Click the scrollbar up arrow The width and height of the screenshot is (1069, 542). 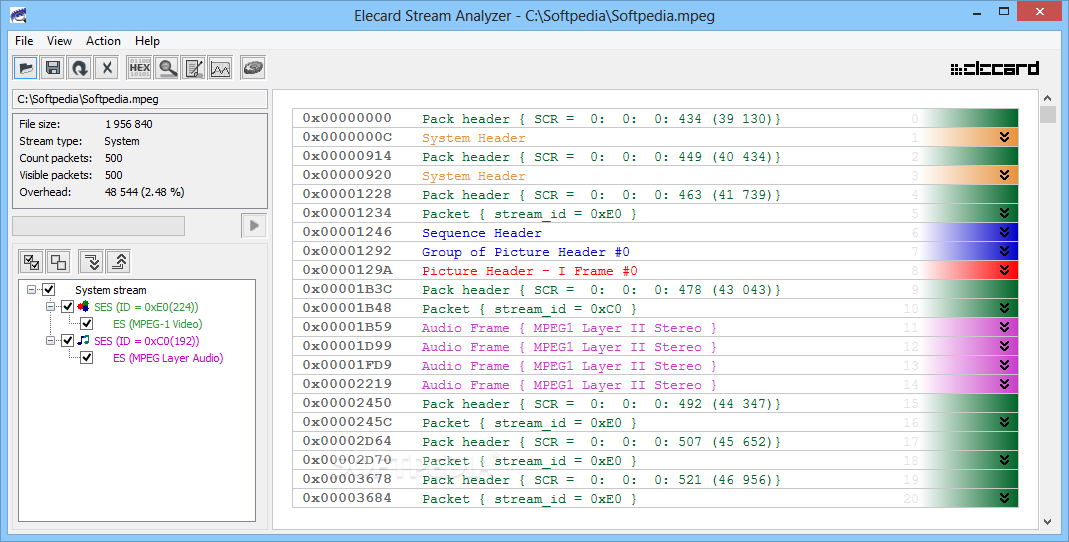(x=1048, y=97)
